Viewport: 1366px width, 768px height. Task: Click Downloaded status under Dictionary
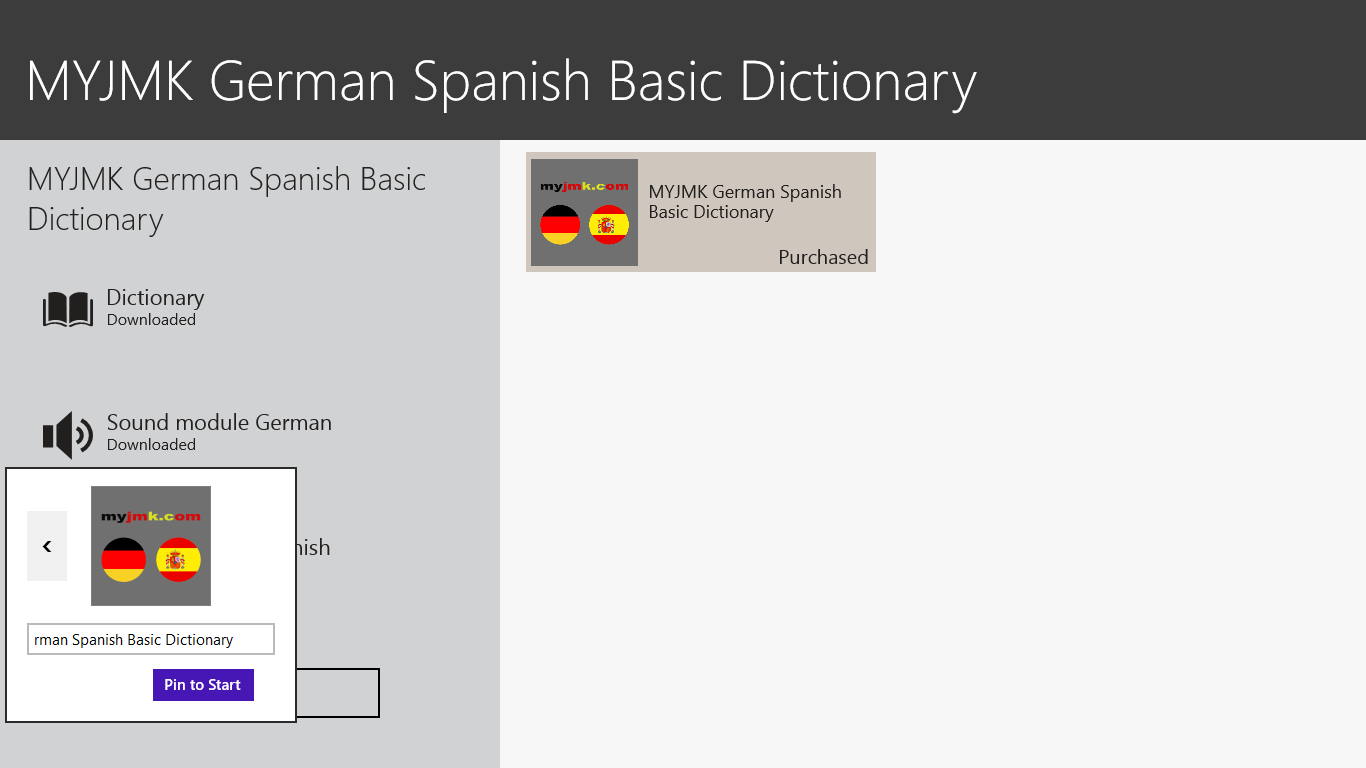pos(151,320)
